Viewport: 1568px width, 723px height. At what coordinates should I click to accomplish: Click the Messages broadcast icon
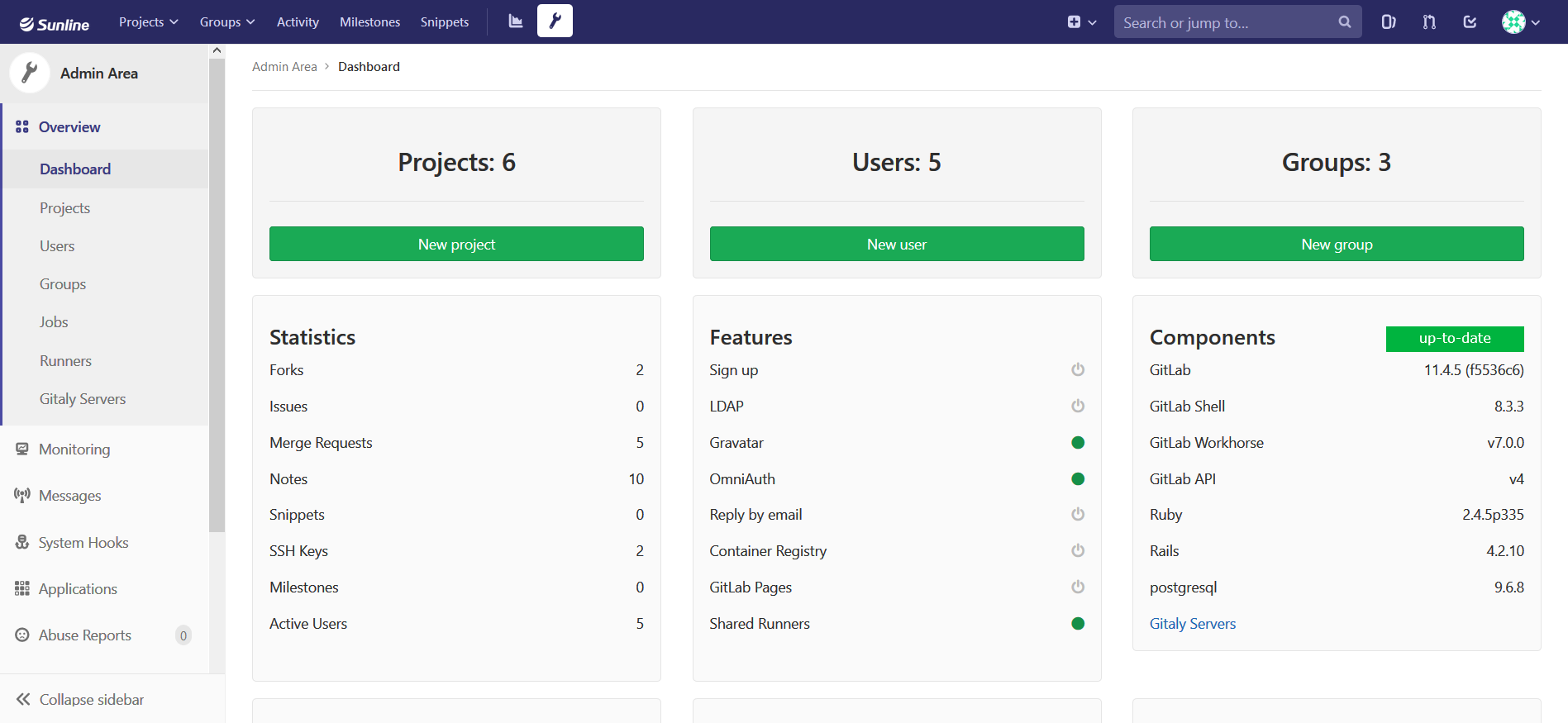click(22, 495)
